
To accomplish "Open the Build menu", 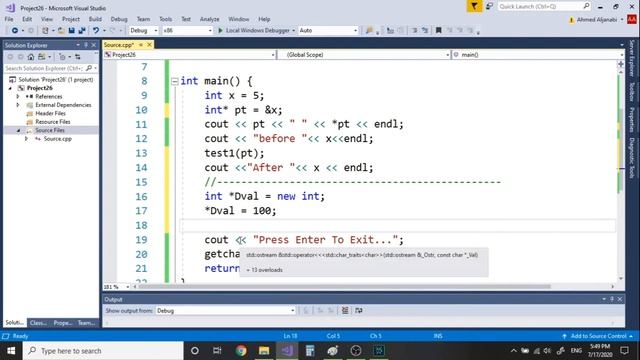I will pyautogui.click(x=95, y=19).
